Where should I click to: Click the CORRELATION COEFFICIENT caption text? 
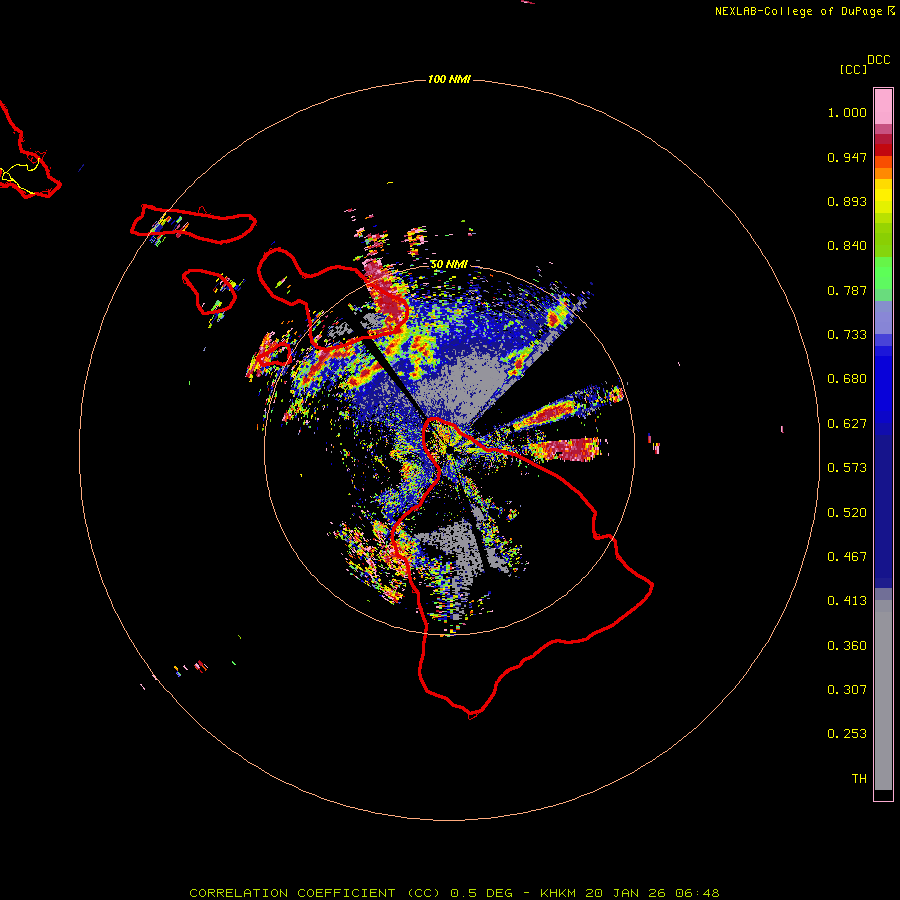(x=292, y=893)
